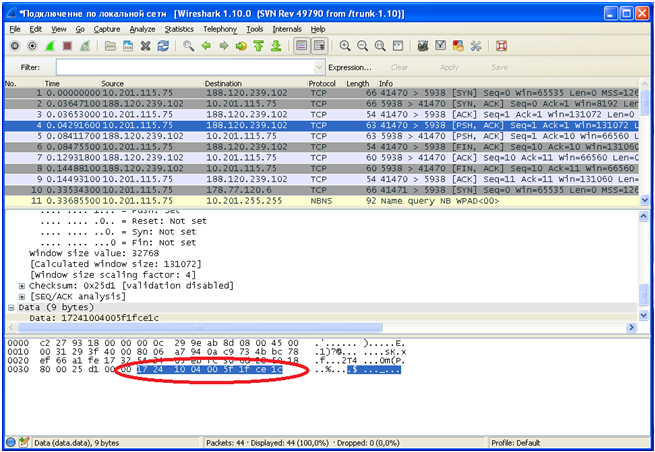Open the Statistics menu

tap(179, 29)
